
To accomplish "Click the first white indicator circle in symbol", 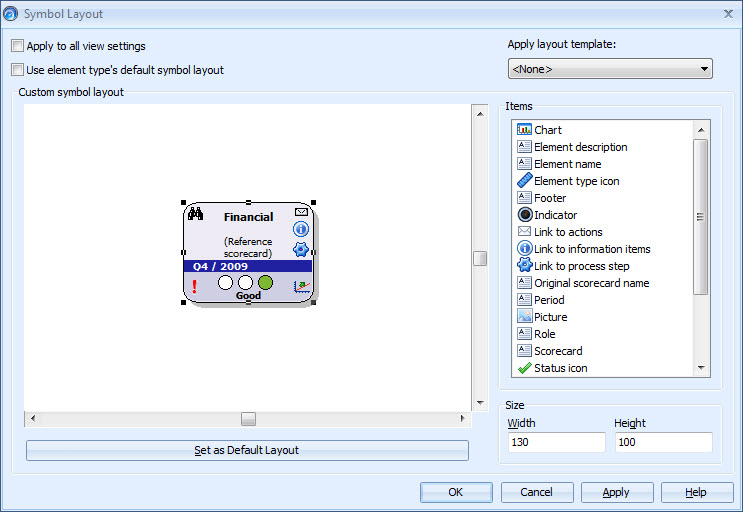I will coord(226,283).
